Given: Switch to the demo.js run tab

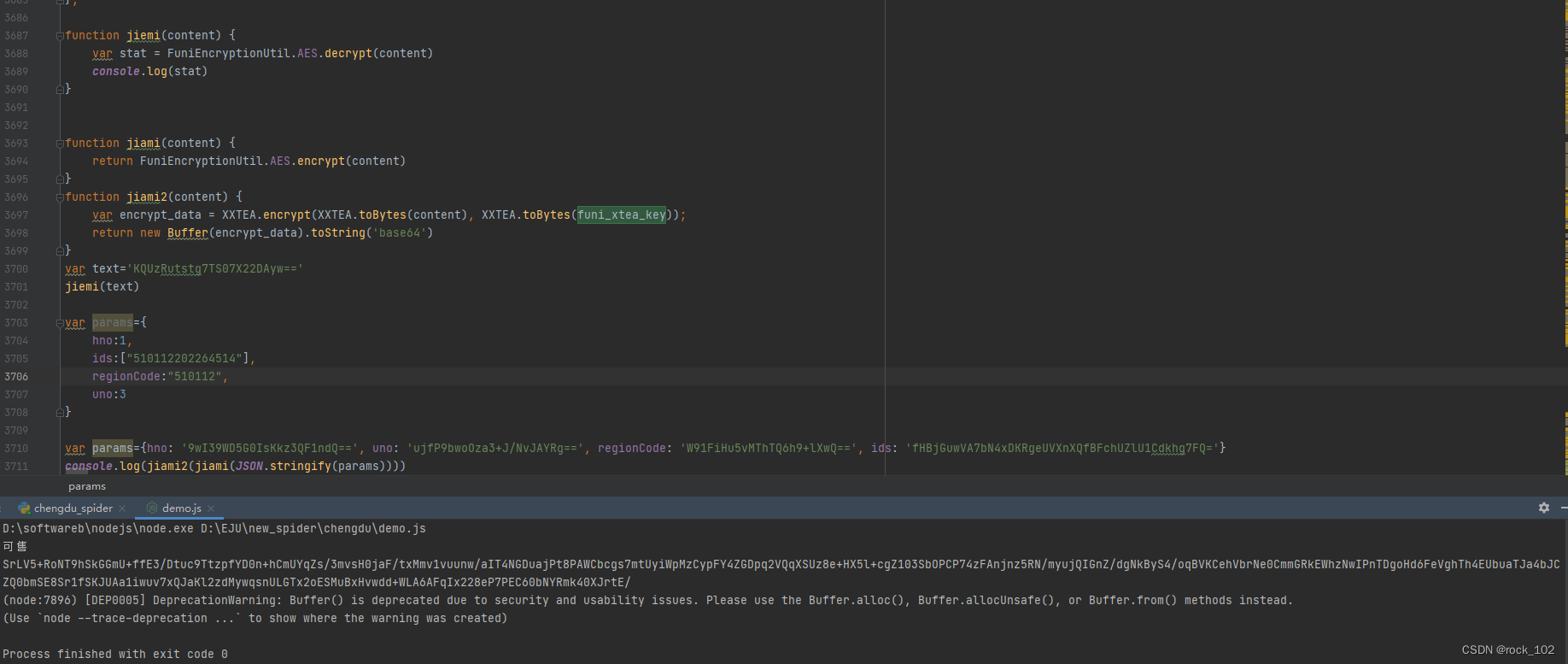Looking at the screenshot, I should coord(181,508).
